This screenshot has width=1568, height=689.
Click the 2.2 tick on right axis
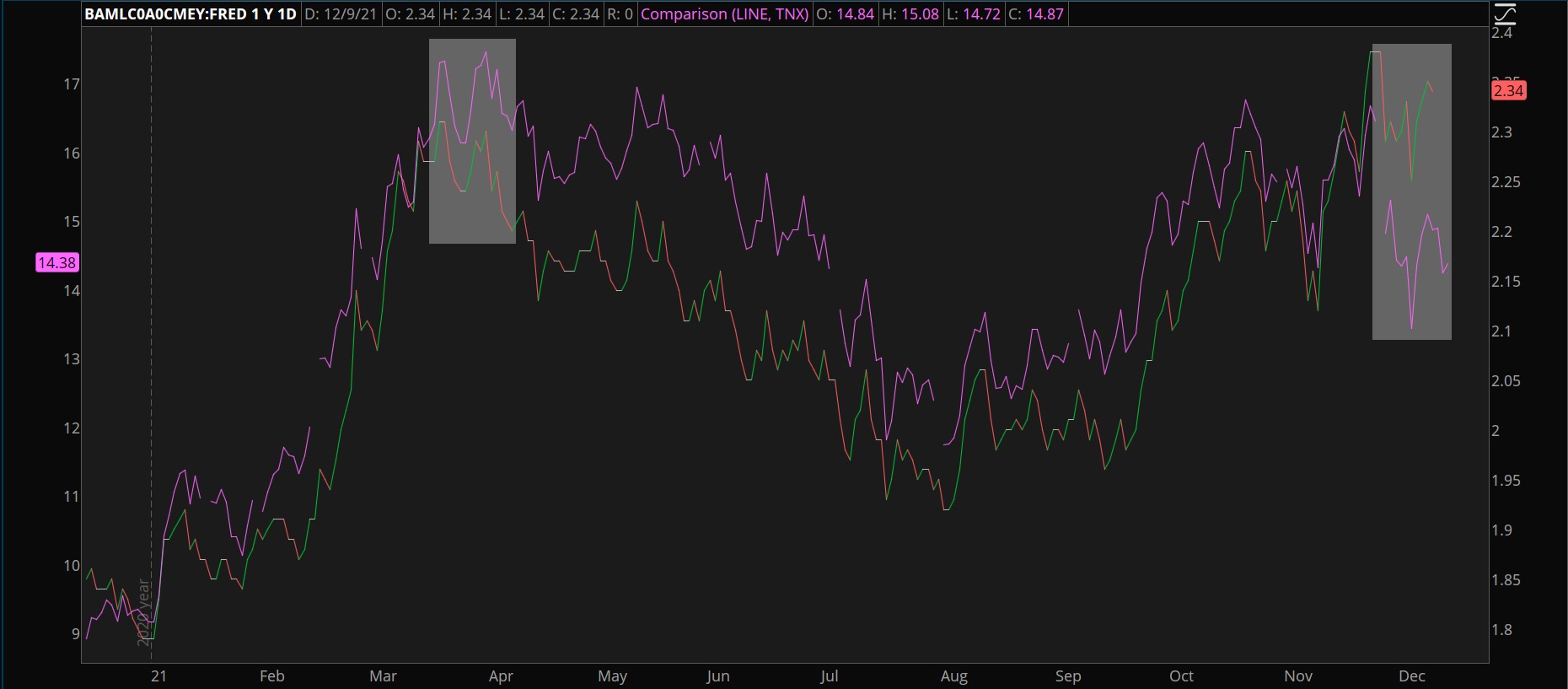(x=1502, y=231)
